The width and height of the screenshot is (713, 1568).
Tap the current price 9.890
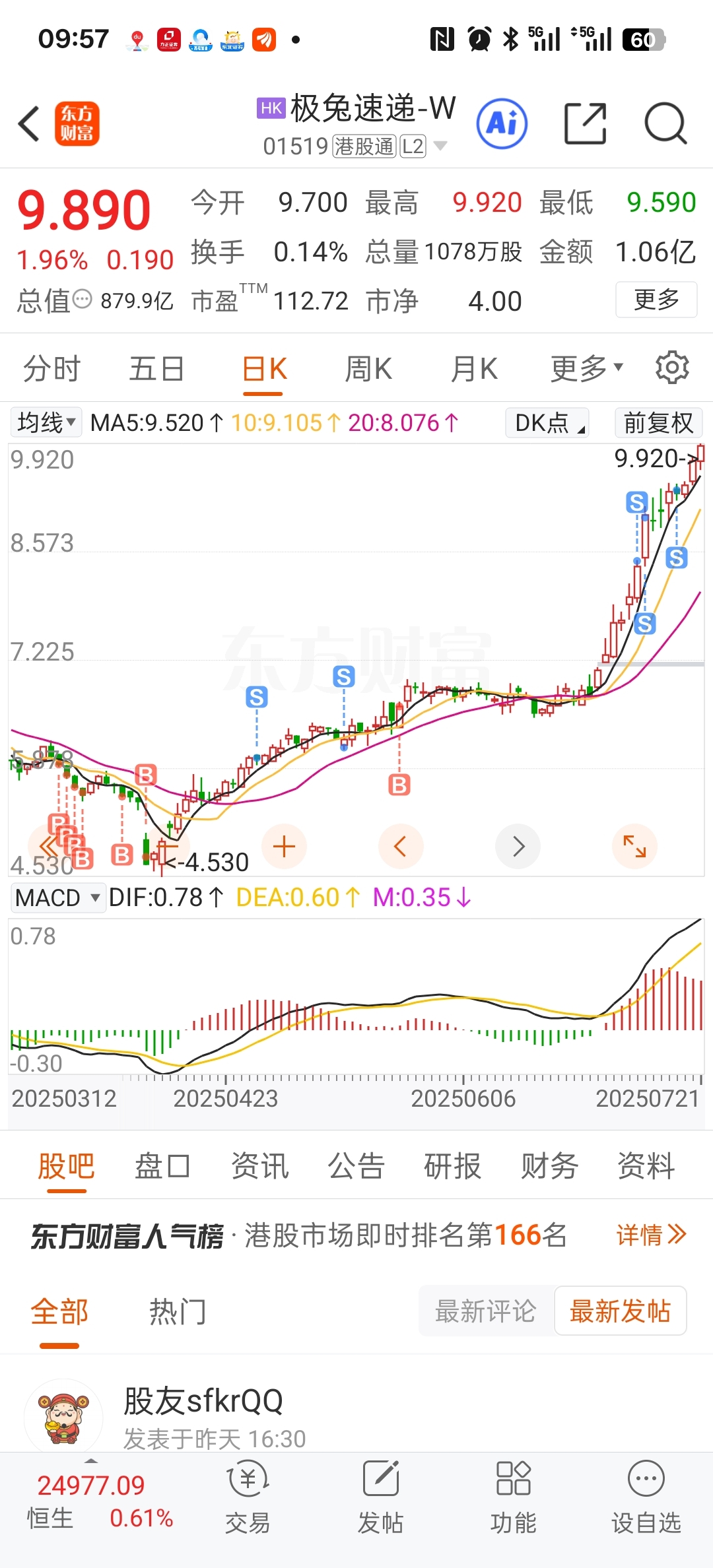coord(84,210)
